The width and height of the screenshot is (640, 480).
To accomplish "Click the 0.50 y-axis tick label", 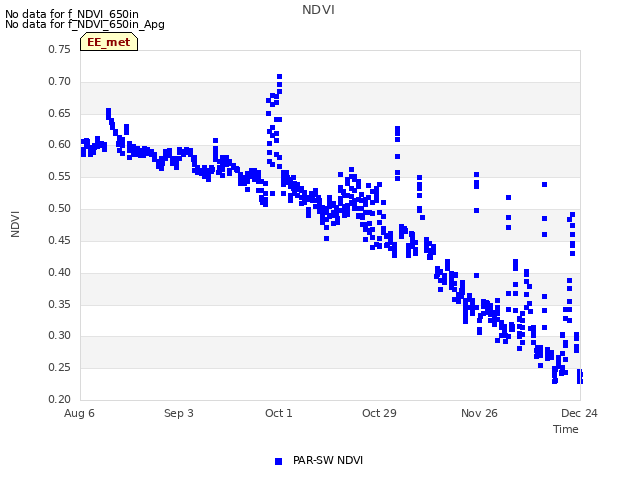I will click(x=60, y=208).
